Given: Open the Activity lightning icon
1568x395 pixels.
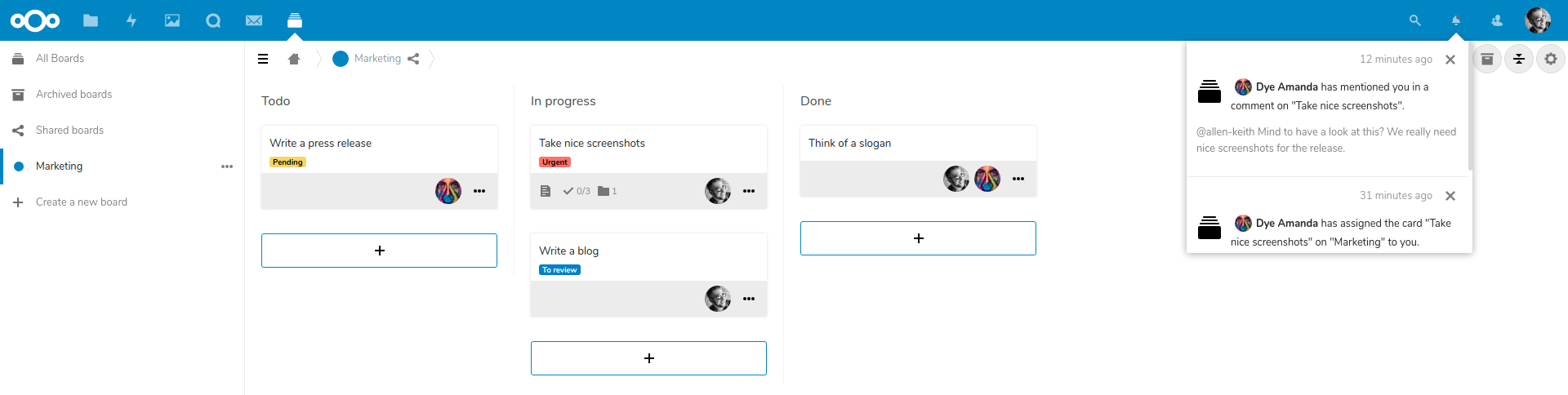Looking at the screenshot, I should (x=131, y=20).
